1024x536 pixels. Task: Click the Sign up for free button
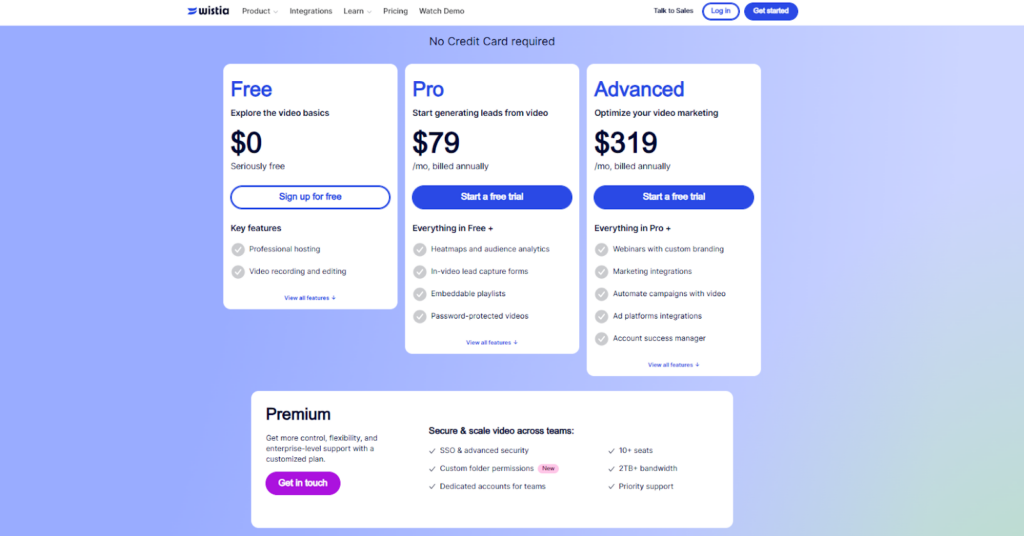point(310,197)
